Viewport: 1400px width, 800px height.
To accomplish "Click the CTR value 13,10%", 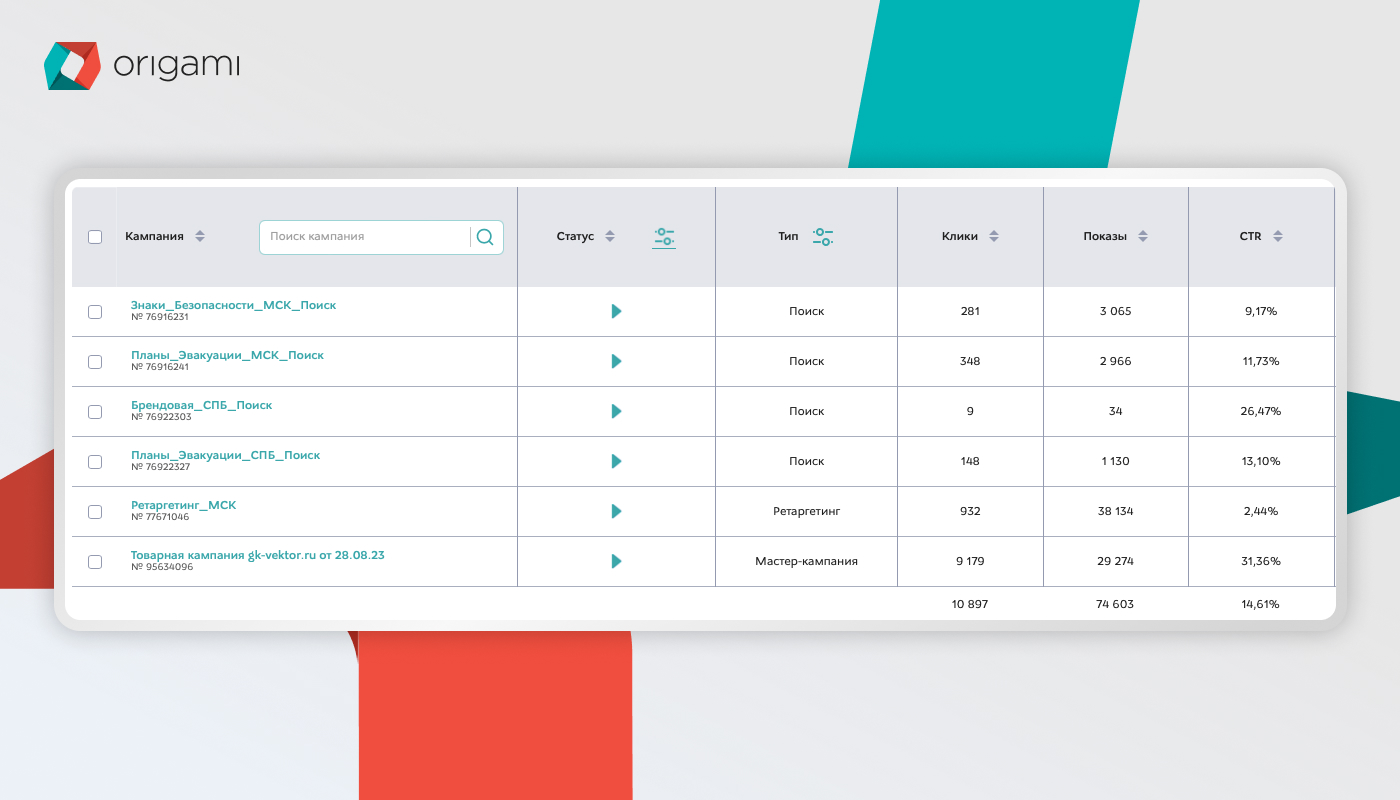I will tap(1261, 461).
